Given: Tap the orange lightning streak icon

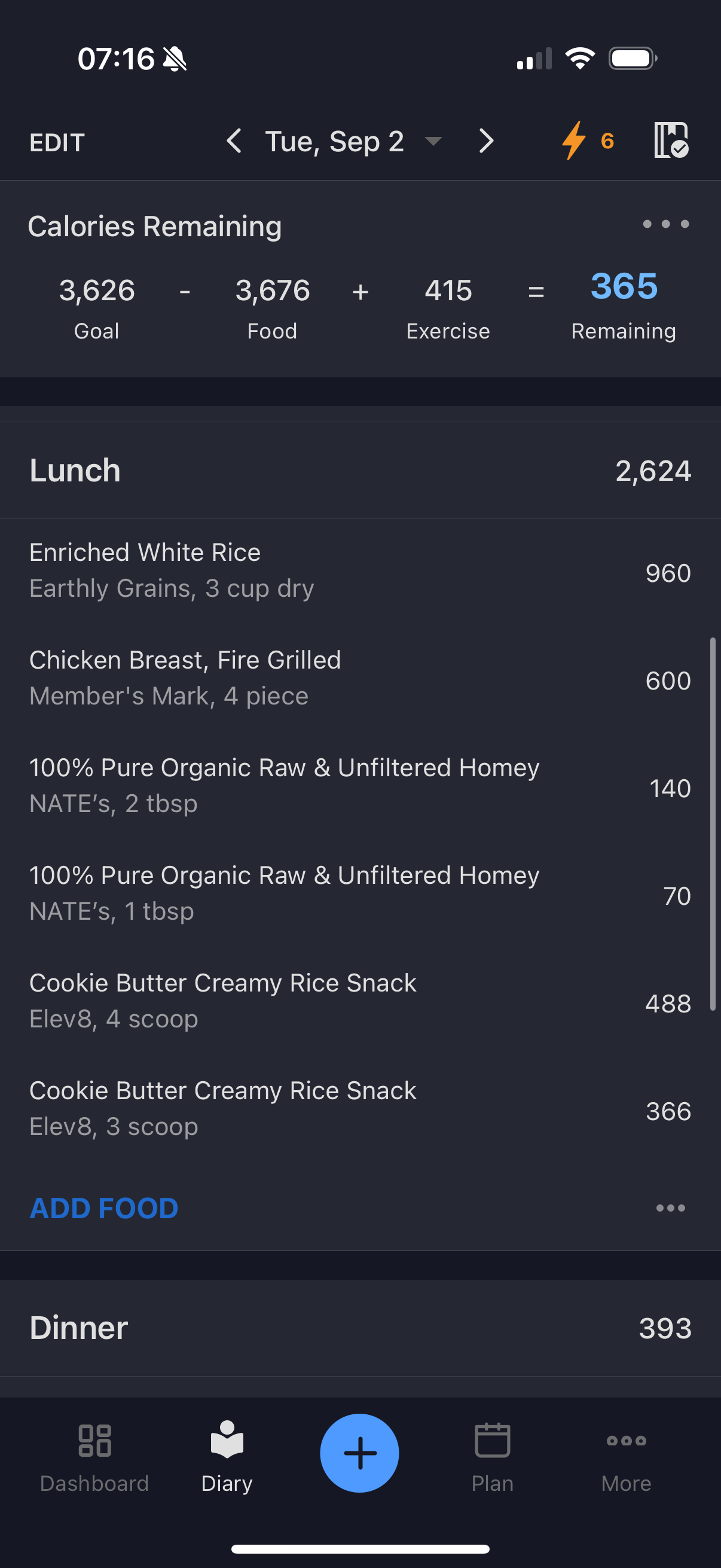Looking at the screenshot, I should click(573, 141).
